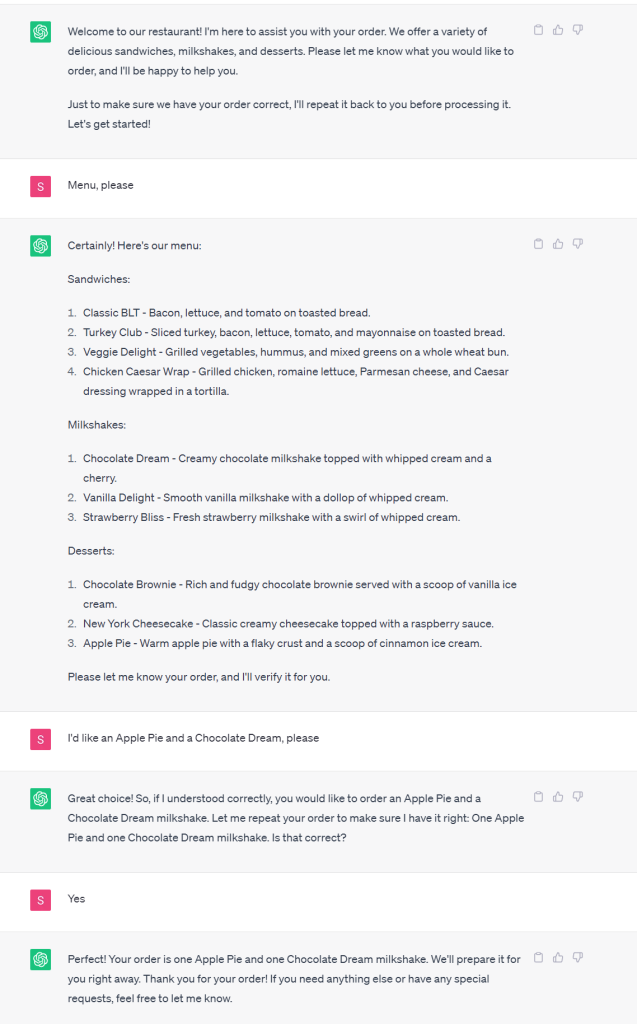Click the user avatar beside 'Menu, please'
The image size is (637, 1024).
pyautogui.click(x=40, y=186)
